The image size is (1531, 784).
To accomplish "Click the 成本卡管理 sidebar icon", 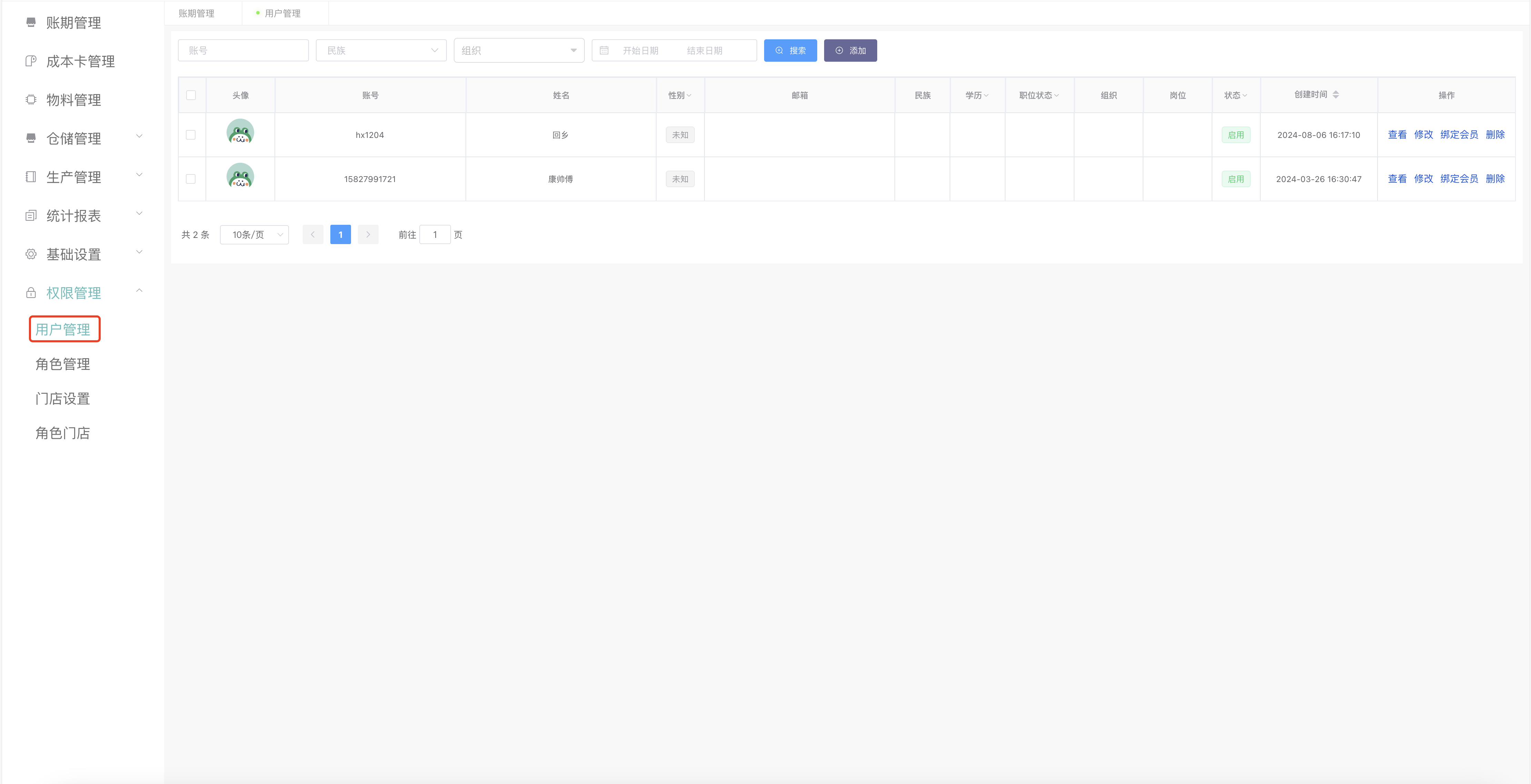I will (31, 61).
